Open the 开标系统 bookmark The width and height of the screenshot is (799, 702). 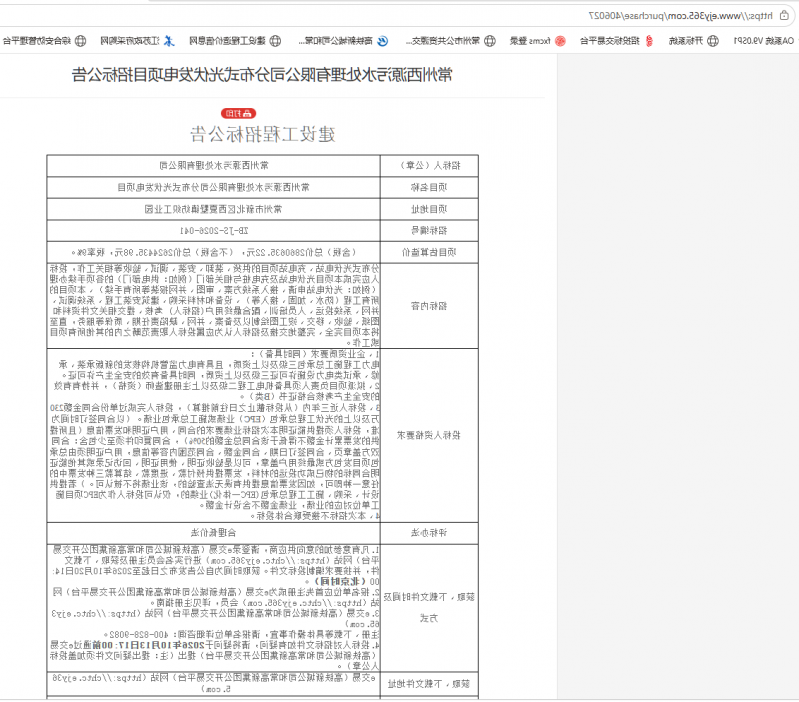tap(694, 41)
